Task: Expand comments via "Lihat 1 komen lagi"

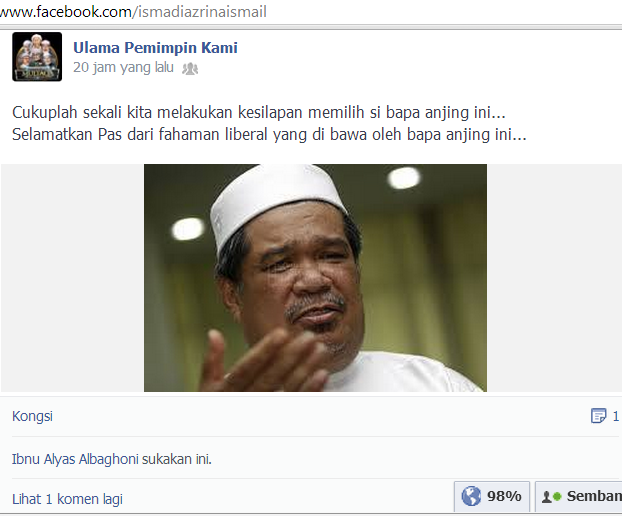Action: [67, 499]
